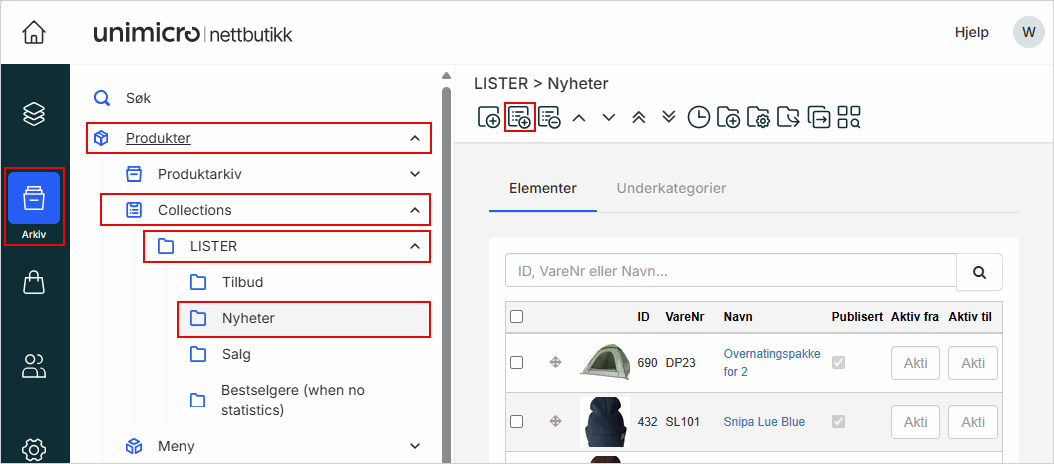Click the new product (page plus) toolbar icon

489,117
